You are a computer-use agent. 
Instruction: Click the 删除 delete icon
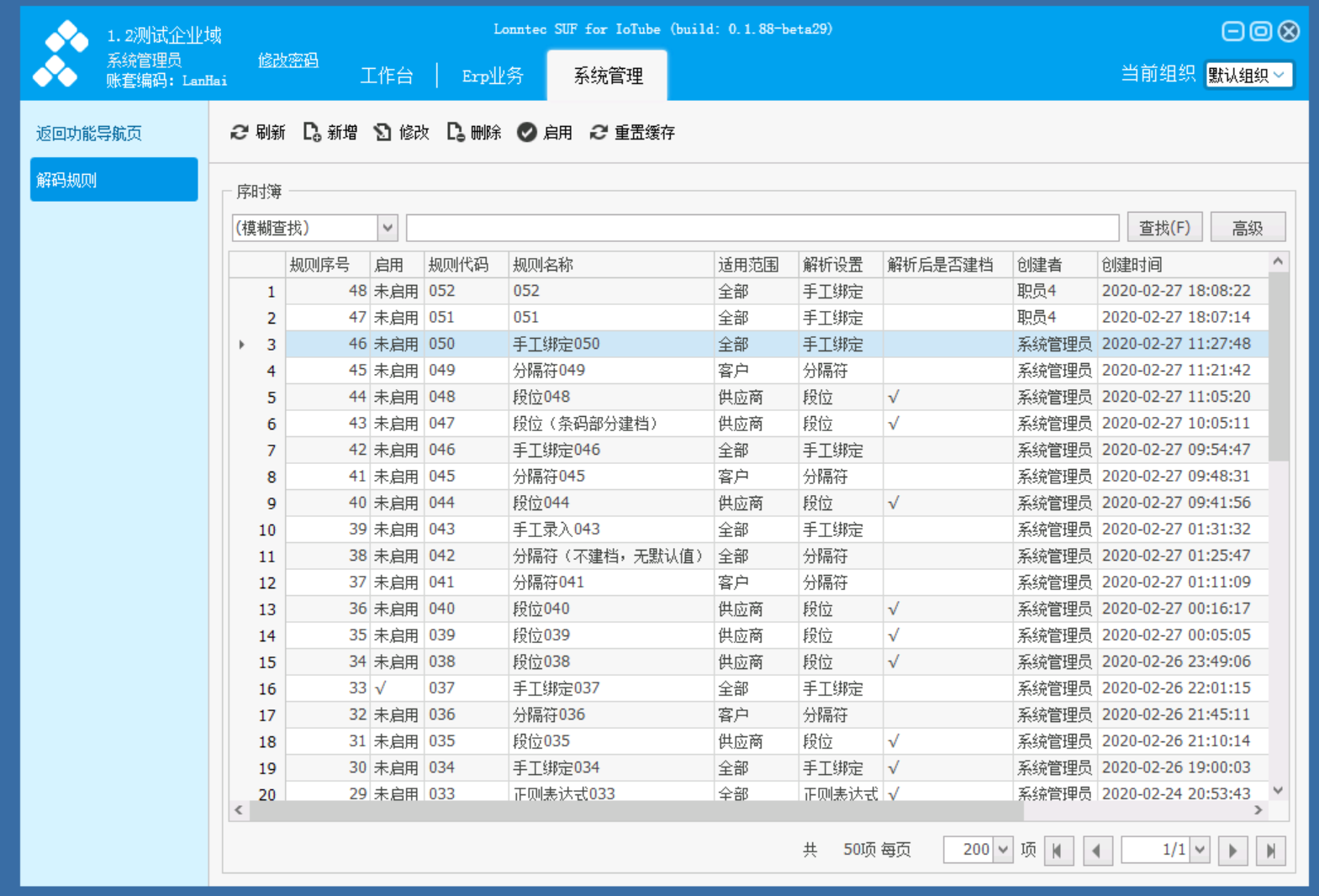pos(456,132)
